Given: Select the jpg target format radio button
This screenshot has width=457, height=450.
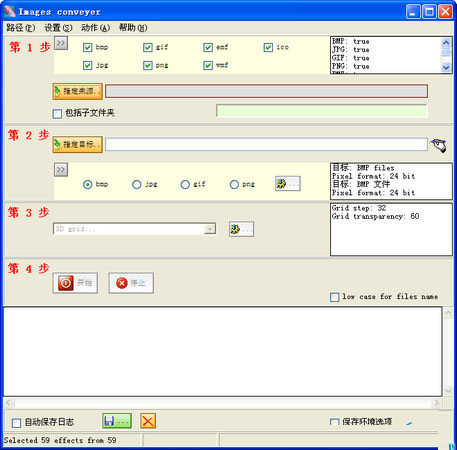Looking at the screenshot, I should [x=137, y=184].
